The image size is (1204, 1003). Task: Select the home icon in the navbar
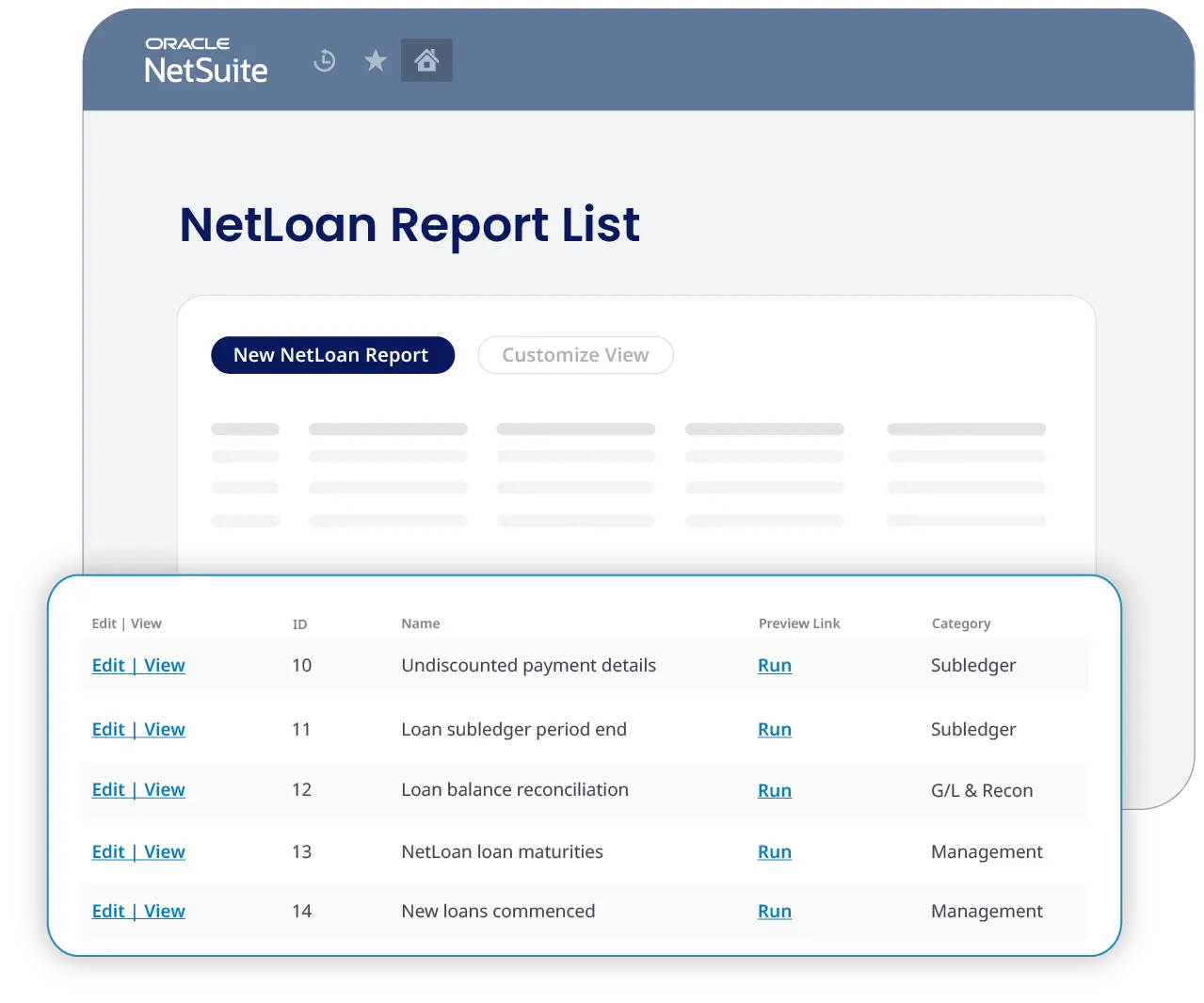426,59
